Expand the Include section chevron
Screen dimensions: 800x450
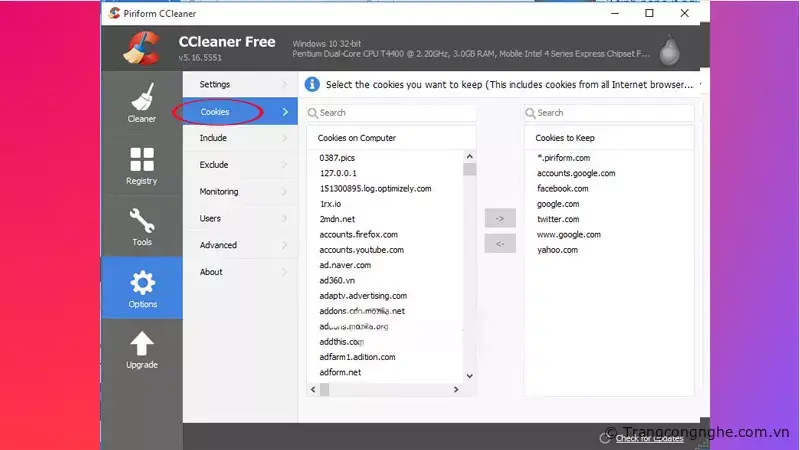[x=285, y=138]
